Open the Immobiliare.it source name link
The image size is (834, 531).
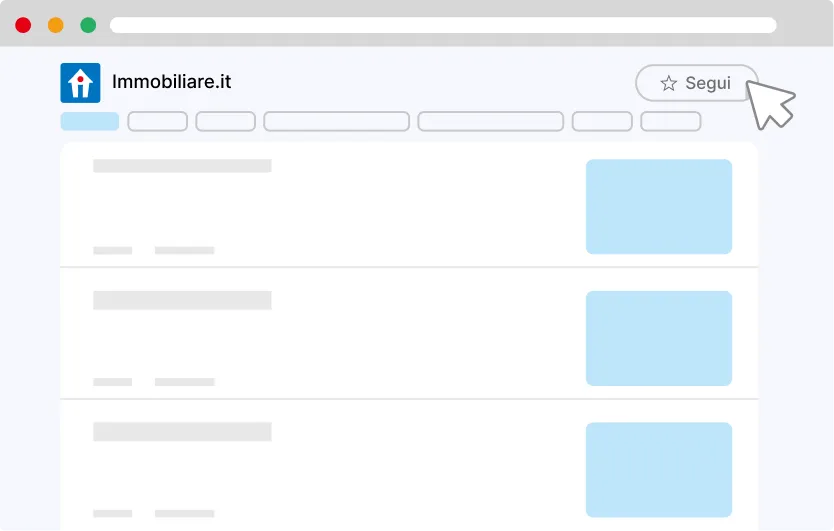point(172,82)
